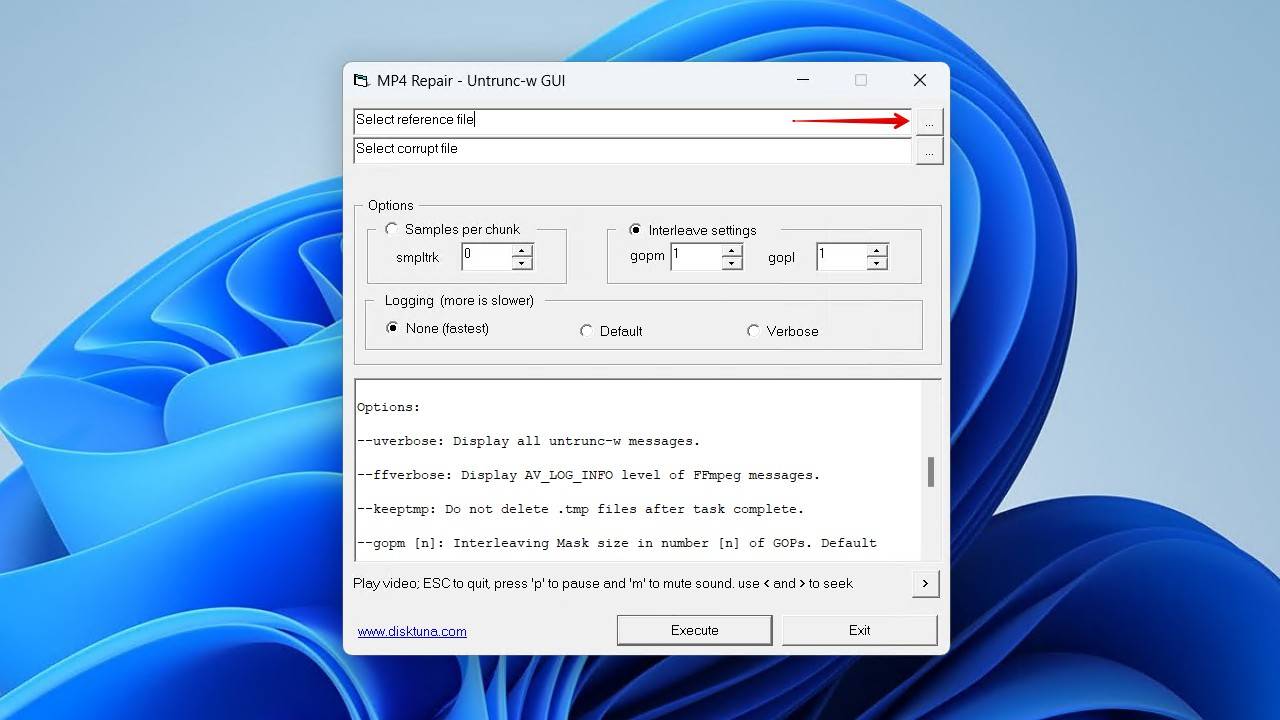Viewport: 1280px width, 720px height.
Task: Click the Exit button
Action: [860, 630]
